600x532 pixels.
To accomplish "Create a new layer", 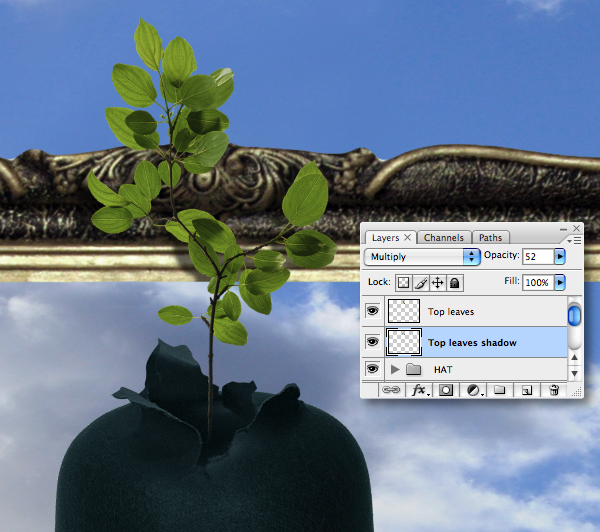I will [x=527, y=390].
